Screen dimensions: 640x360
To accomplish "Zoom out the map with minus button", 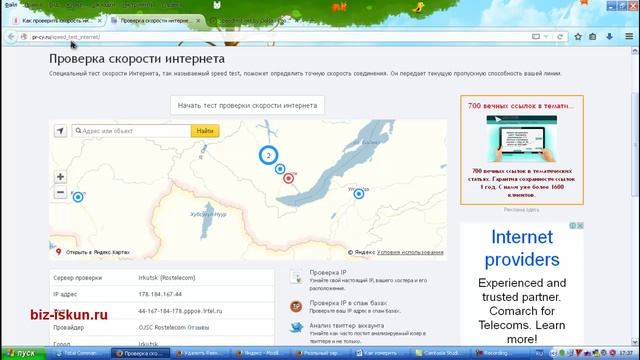I will tap(60, 192).
